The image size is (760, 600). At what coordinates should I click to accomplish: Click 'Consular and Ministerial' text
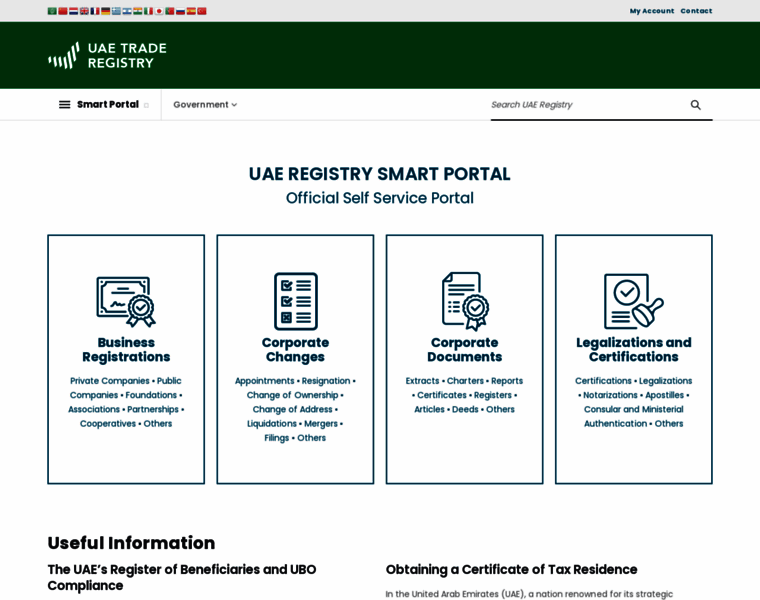coord(633,410)
